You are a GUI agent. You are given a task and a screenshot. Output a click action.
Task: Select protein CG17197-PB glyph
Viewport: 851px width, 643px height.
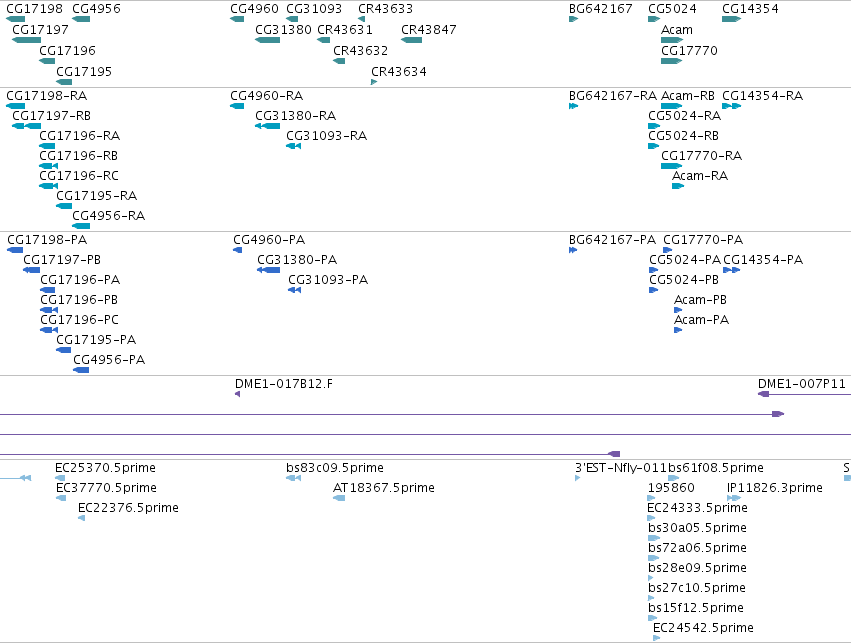click(x=31, y=270)
